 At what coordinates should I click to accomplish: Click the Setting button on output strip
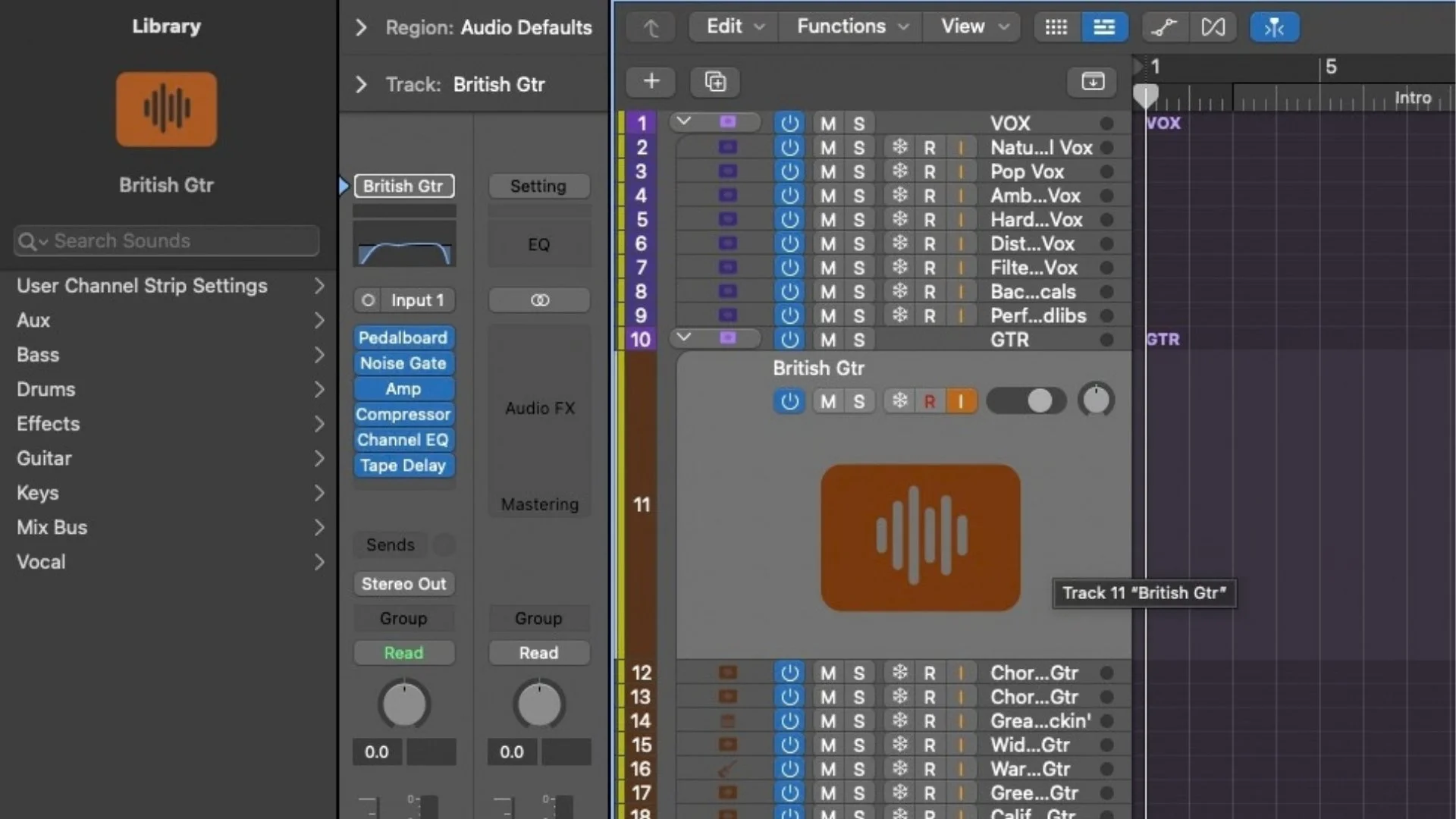coord(538,186)
